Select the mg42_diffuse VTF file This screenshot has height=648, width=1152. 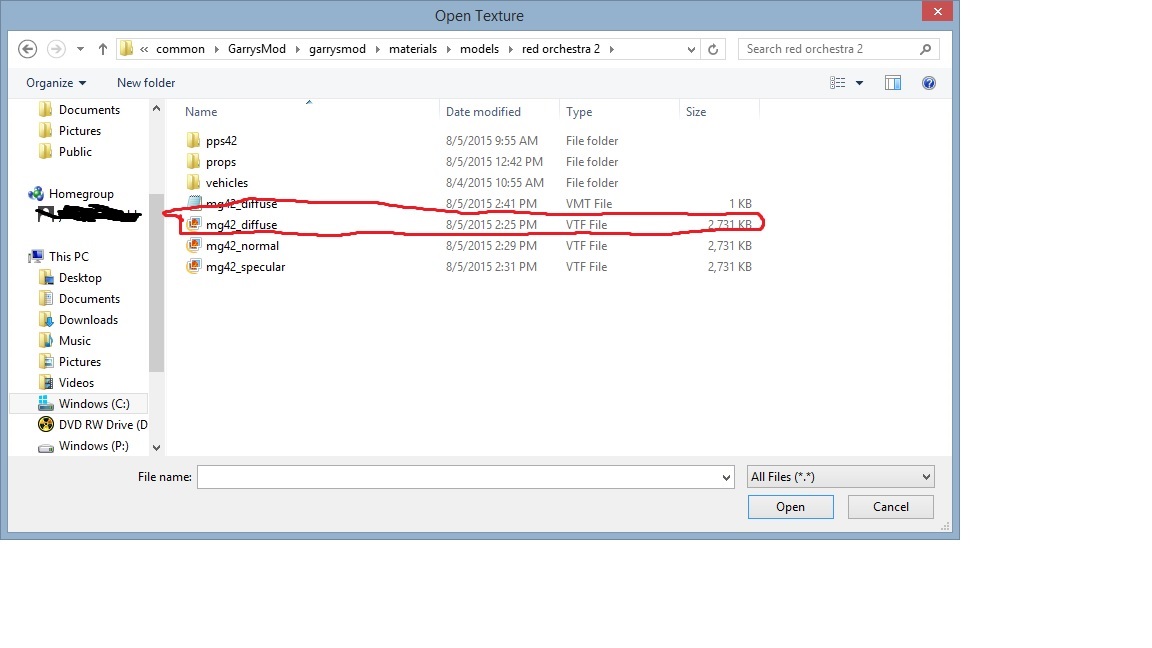[241, 225]
